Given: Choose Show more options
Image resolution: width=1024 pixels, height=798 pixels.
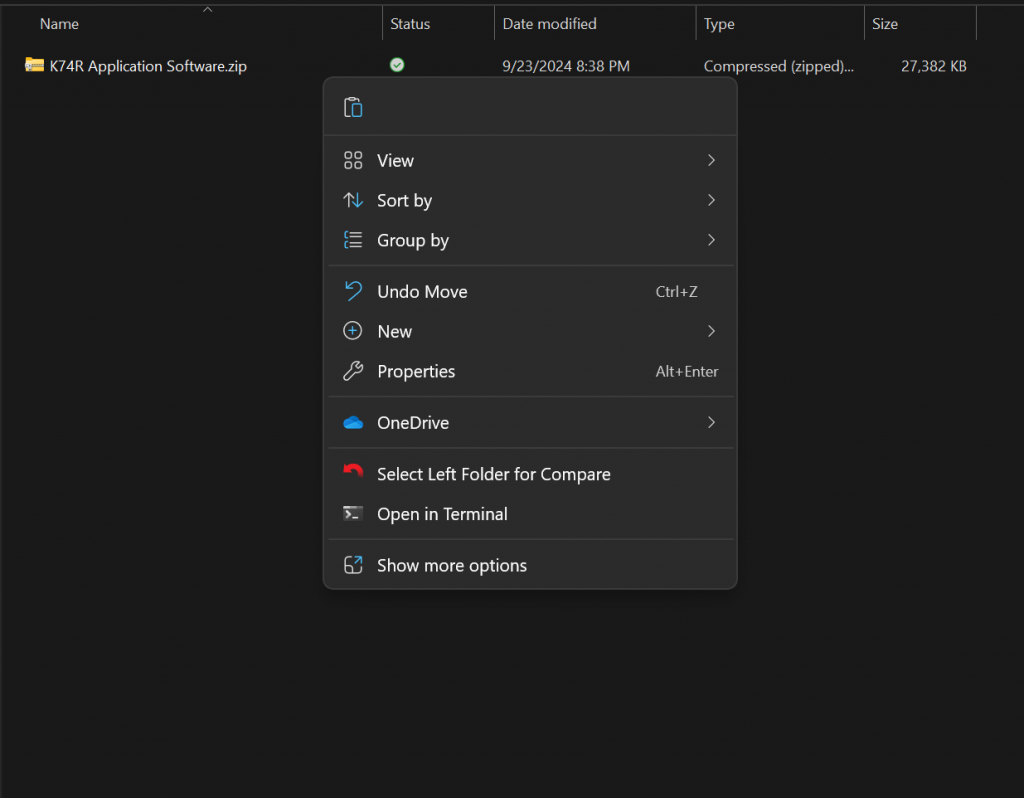Looking at the screenshot, I should pyautogui.click(x=451, y=566).
